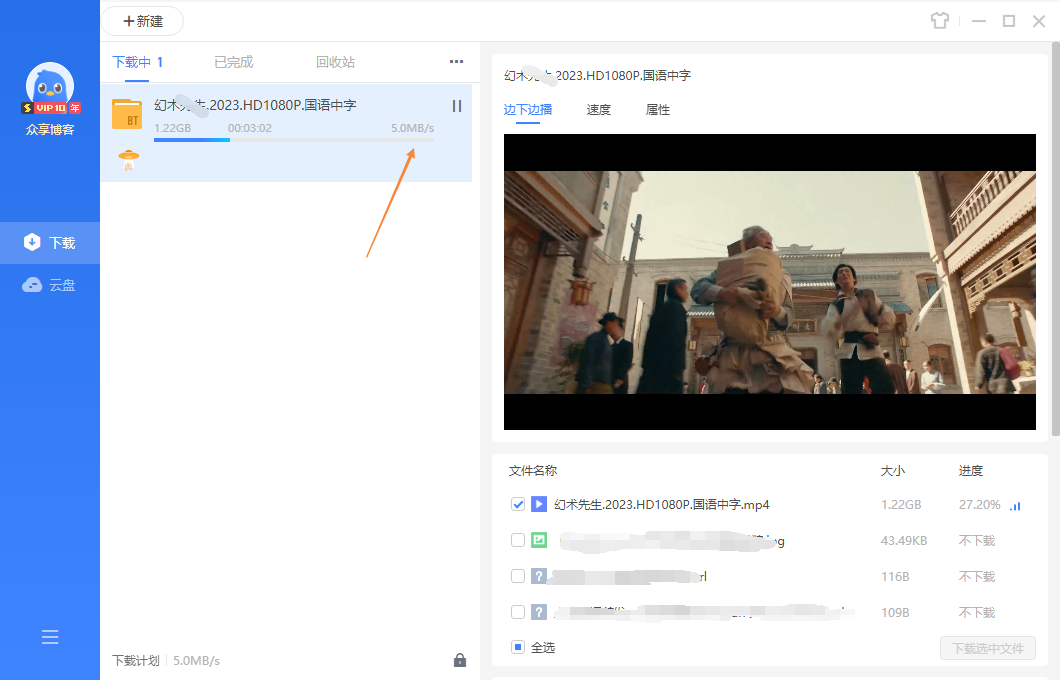This screenshot has width=1060, height=680.
Task: Select the 属性 tab
Action: click(x=658, y=110)
